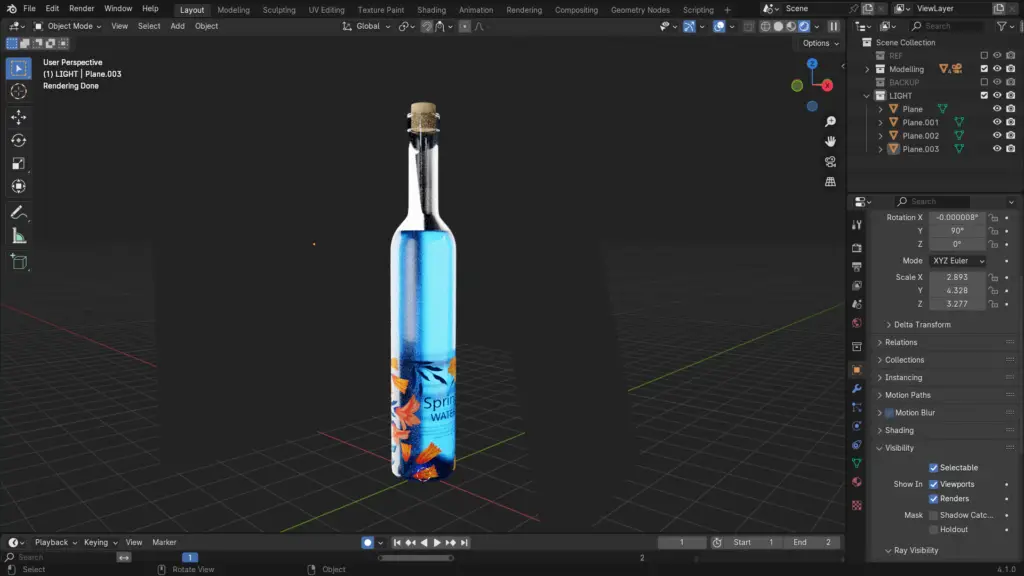Screen dimensions: 1024x576
Task: Select Plane.002 in the outliner
Action: coord(920,136)
